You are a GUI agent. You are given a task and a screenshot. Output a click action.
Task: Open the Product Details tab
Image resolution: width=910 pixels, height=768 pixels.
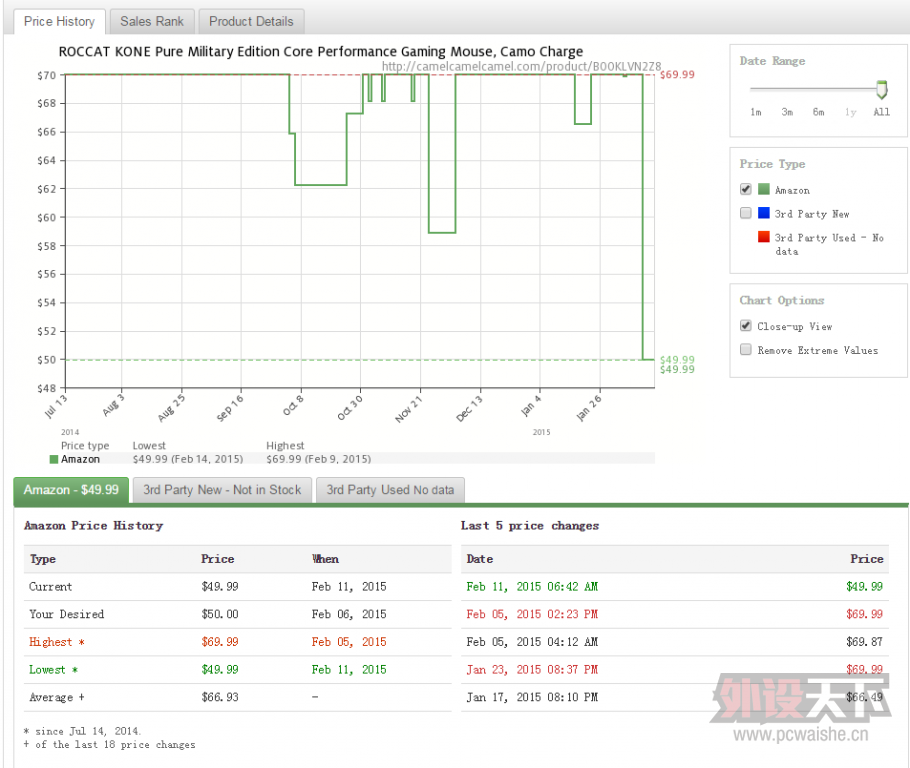pos(251,21)
